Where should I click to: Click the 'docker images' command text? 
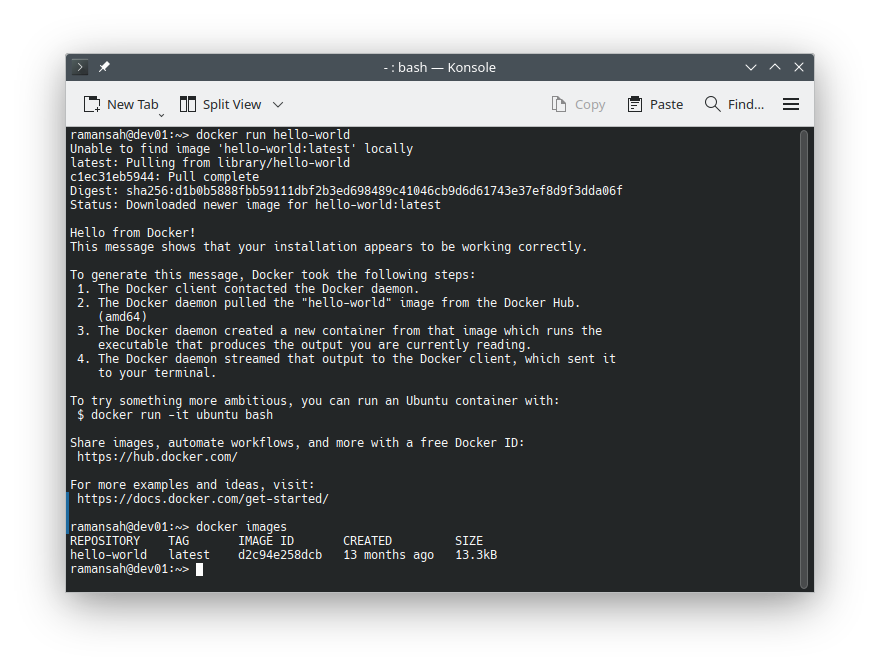[x=241, y=527]
